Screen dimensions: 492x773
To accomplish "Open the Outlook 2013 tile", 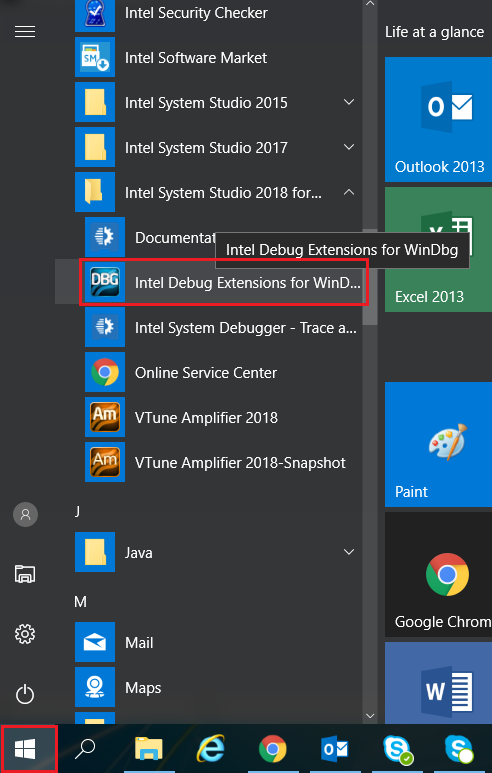I will tap(438, 119).
